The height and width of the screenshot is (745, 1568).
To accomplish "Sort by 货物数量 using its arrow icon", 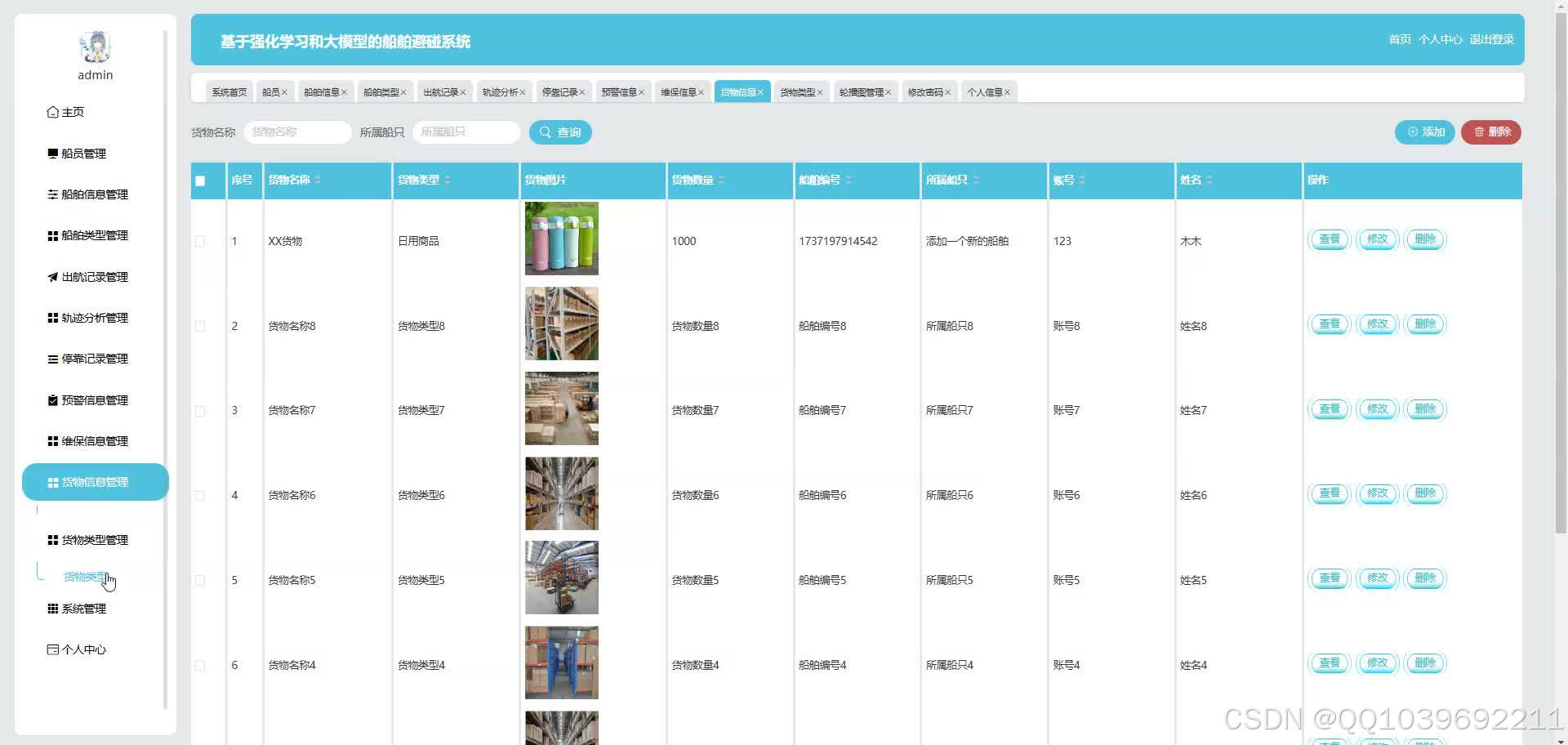I will pos(721,180).
